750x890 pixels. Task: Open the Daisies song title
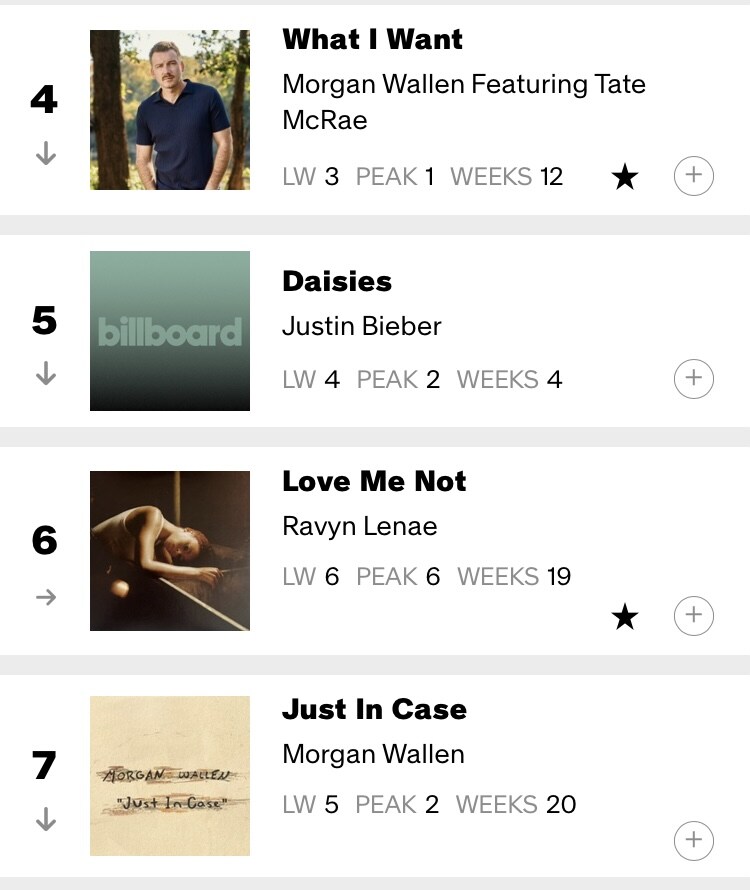pyautogui.click(x=337, y=281)
